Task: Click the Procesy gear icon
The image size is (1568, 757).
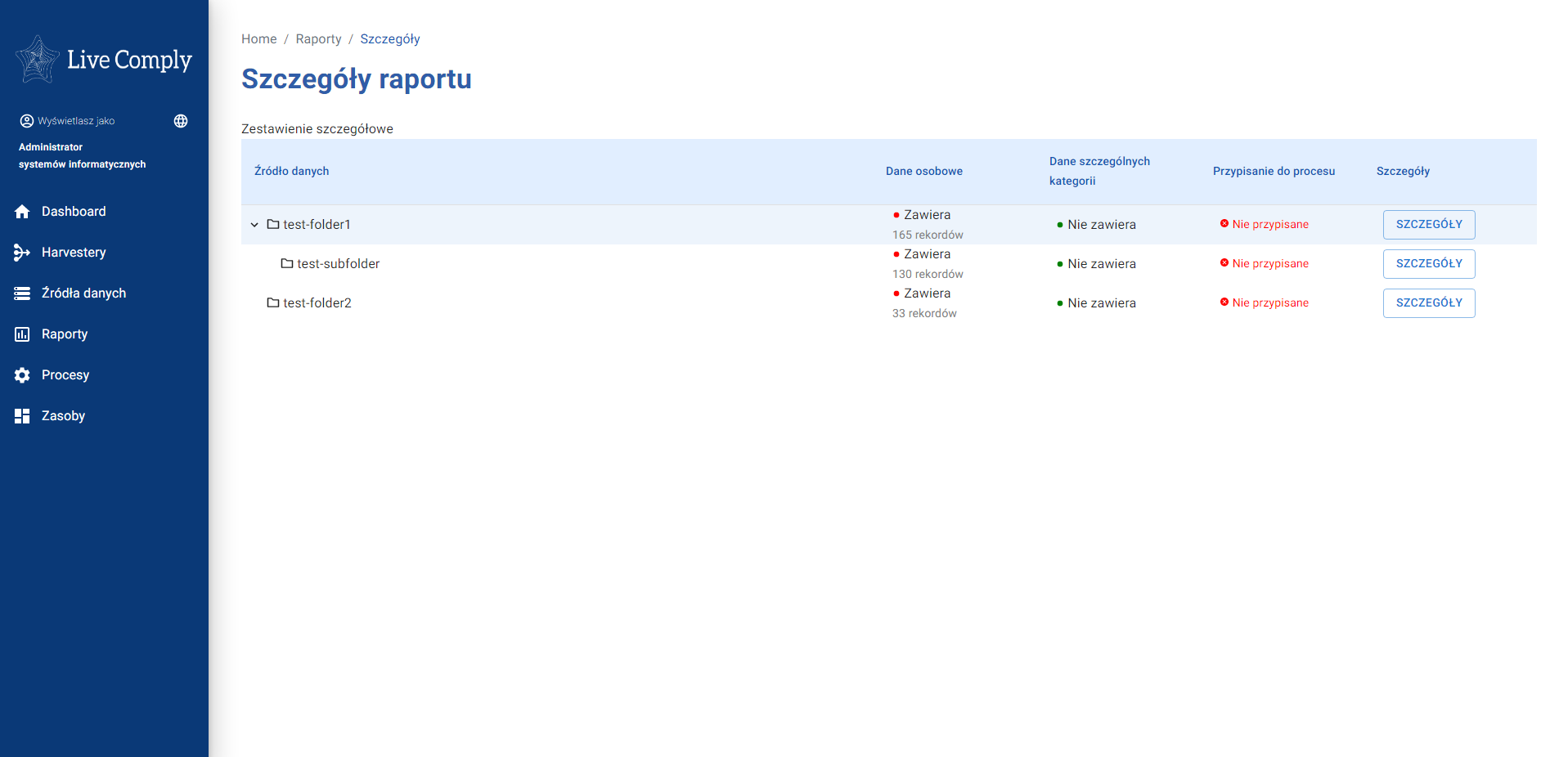Action: tap(22, 375)
